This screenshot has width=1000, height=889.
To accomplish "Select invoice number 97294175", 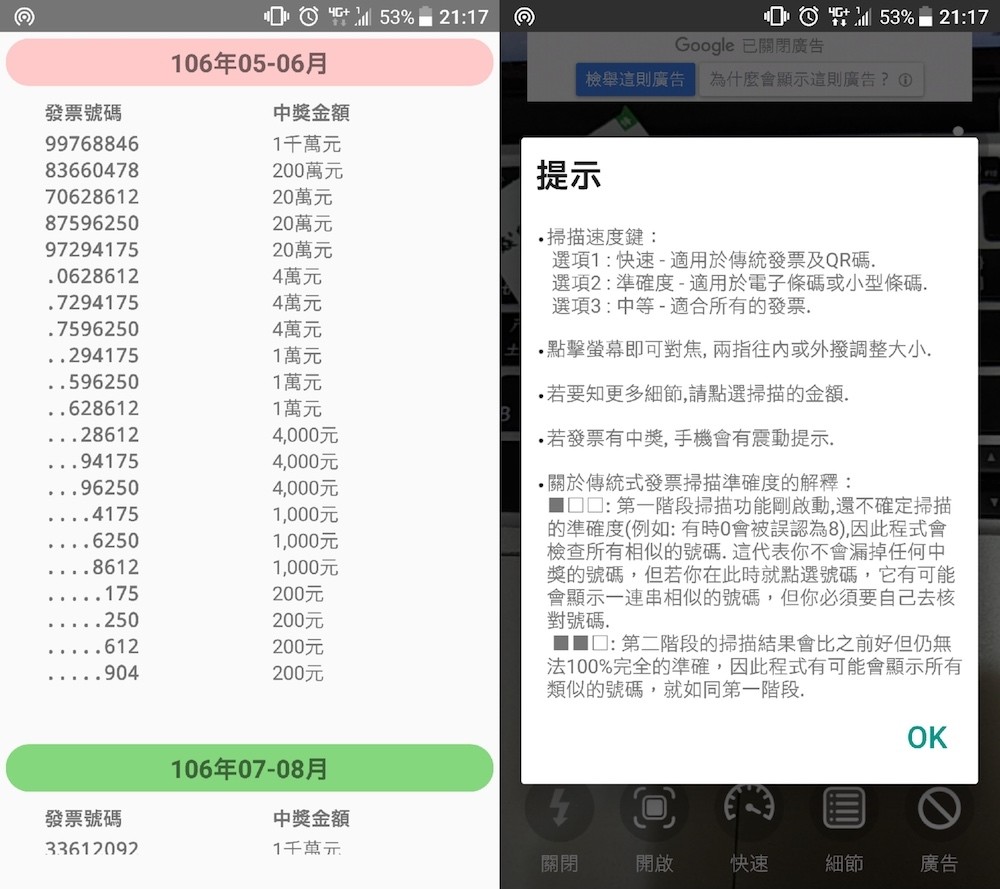I will [92, 250].
